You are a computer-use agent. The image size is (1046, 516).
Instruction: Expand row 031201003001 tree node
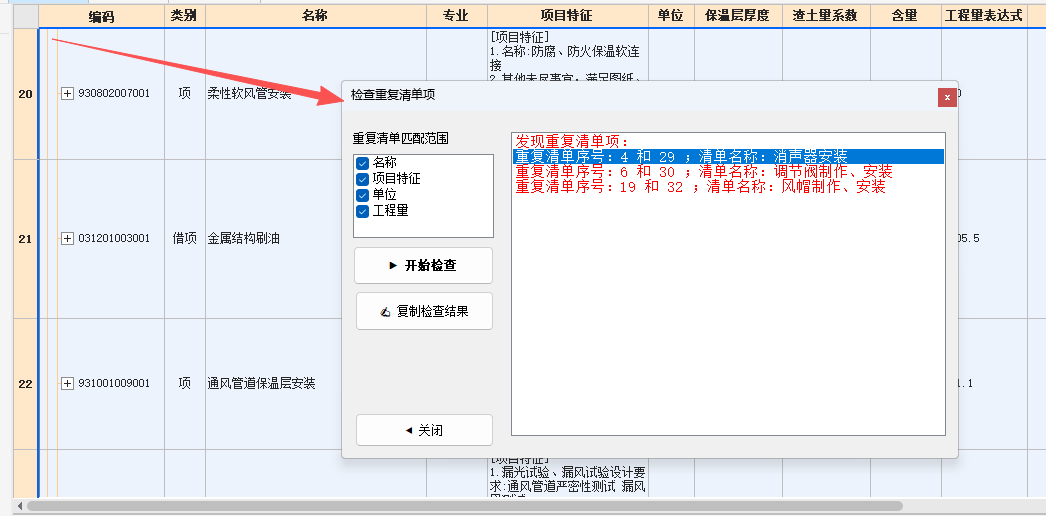pyautogui.click(x=67, y=239)
